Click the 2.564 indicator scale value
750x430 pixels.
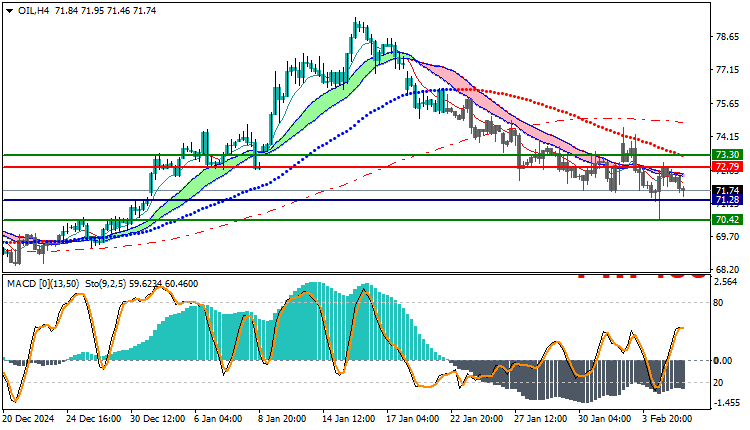click(x=726, y=282)
